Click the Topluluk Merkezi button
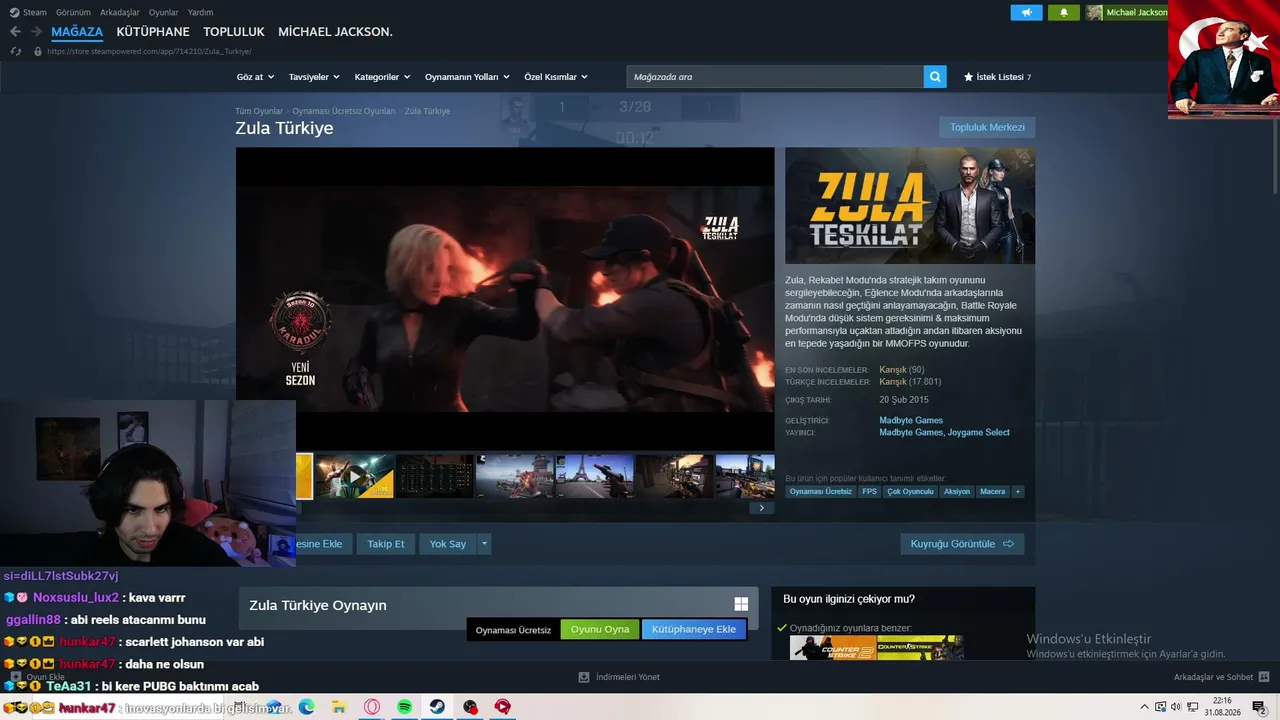The image size is (1280, 720). [987, 127]
